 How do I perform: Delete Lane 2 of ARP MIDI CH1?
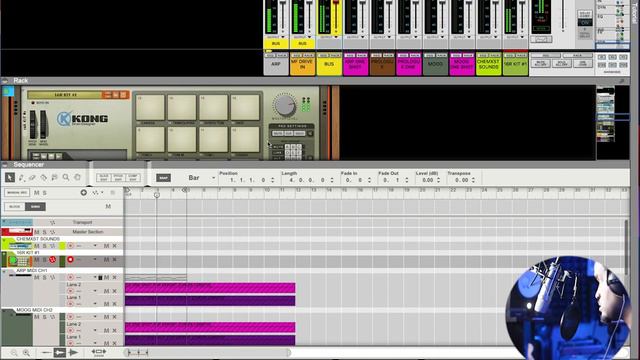click(114, 291)
